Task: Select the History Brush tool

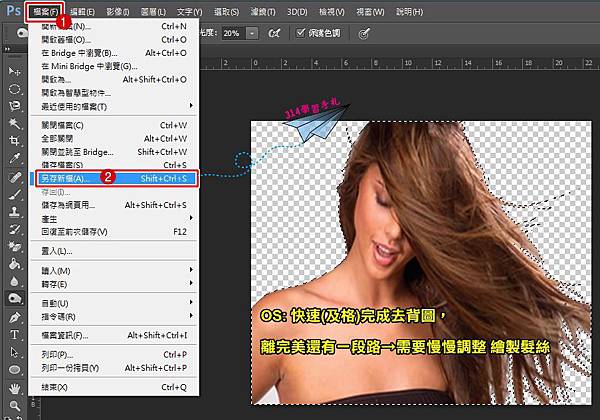Action: coord(15,229)
